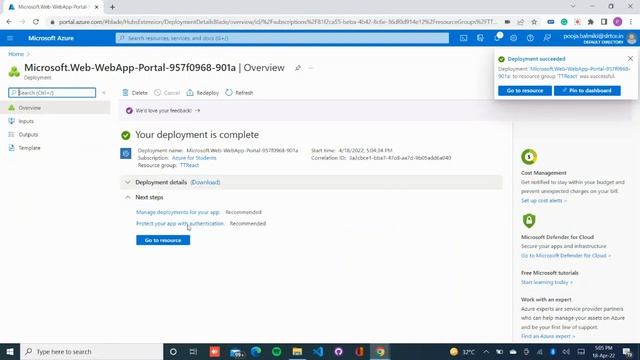This screenshot has height=360, width=640.
Task: Click Pin to dashboard in the notification
Action: (x=587, y=91)
